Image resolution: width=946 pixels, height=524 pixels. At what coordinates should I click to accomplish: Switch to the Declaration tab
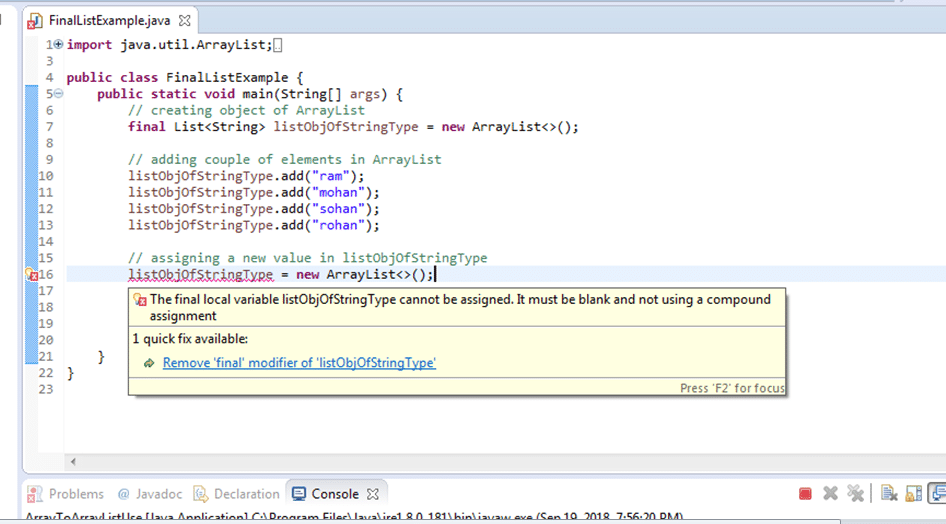pyautogui.click(x=236, y=494)
